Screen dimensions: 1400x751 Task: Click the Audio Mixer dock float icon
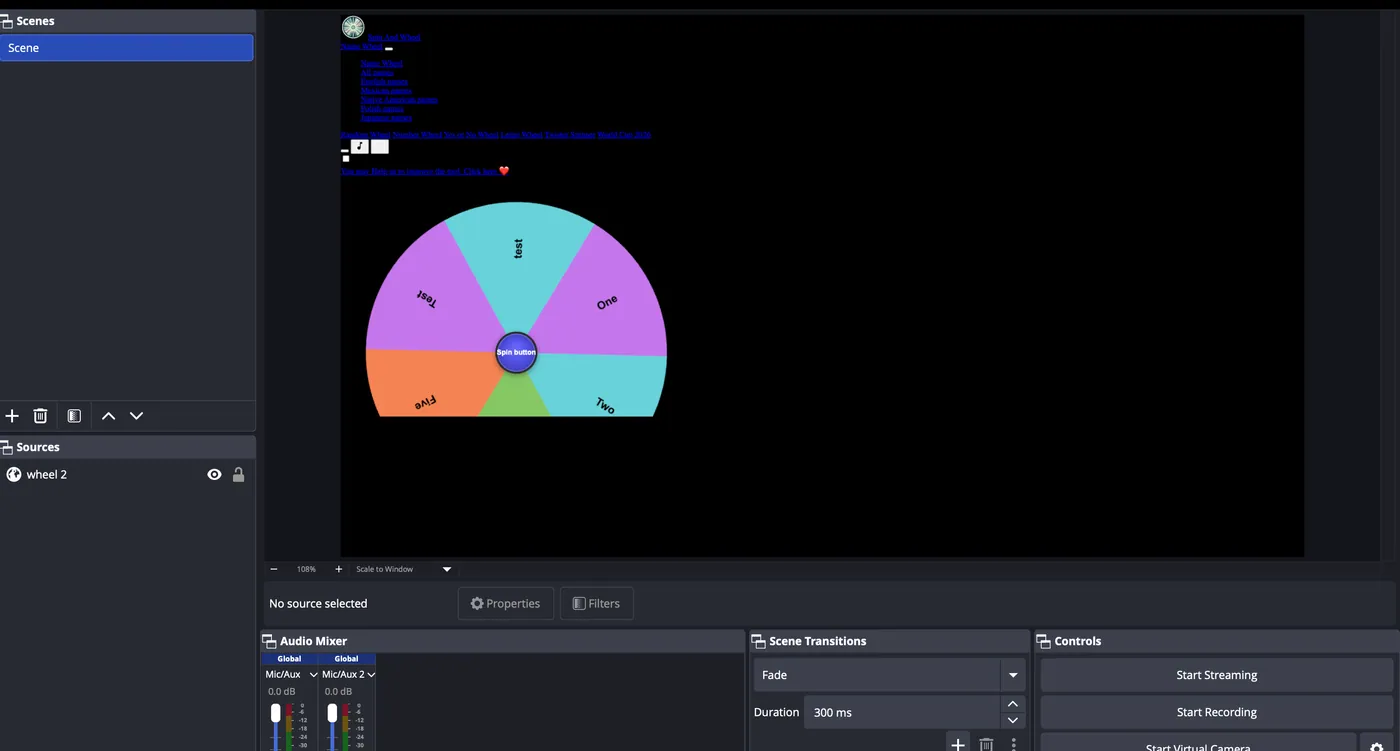269,641
